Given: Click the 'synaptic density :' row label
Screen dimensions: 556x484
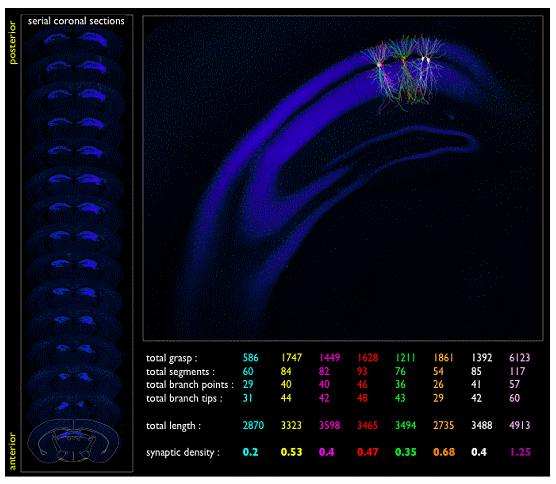Looking at the screenshot, I should point(183,453).
